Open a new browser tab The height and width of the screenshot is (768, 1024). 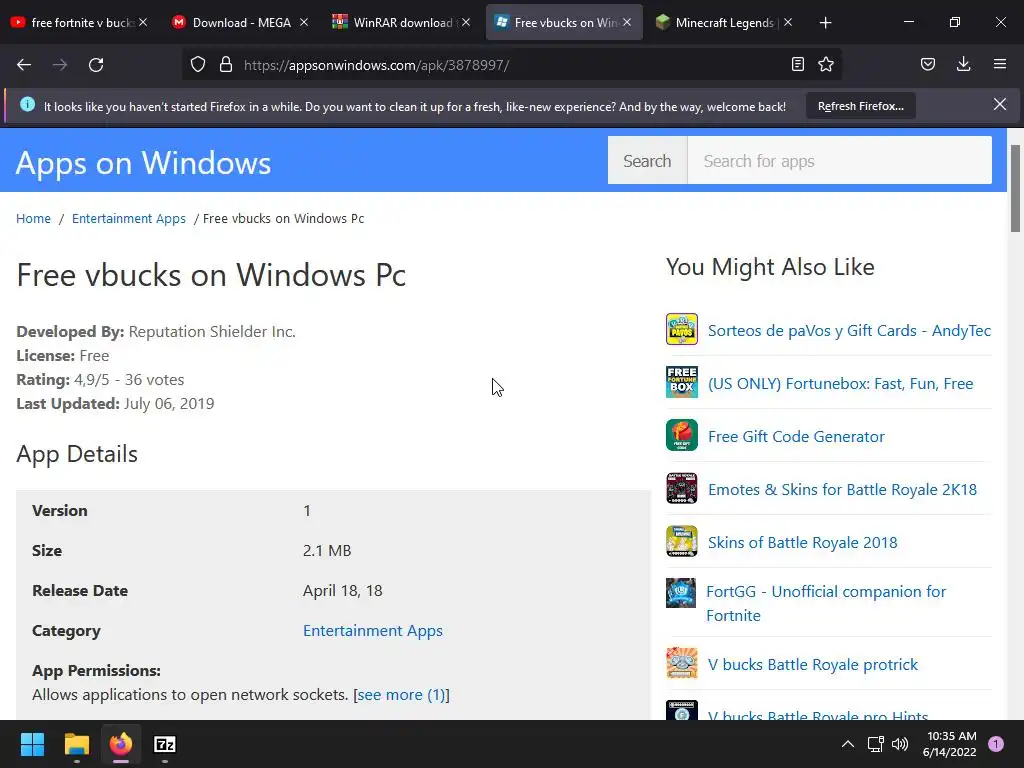tap(825, 23)
